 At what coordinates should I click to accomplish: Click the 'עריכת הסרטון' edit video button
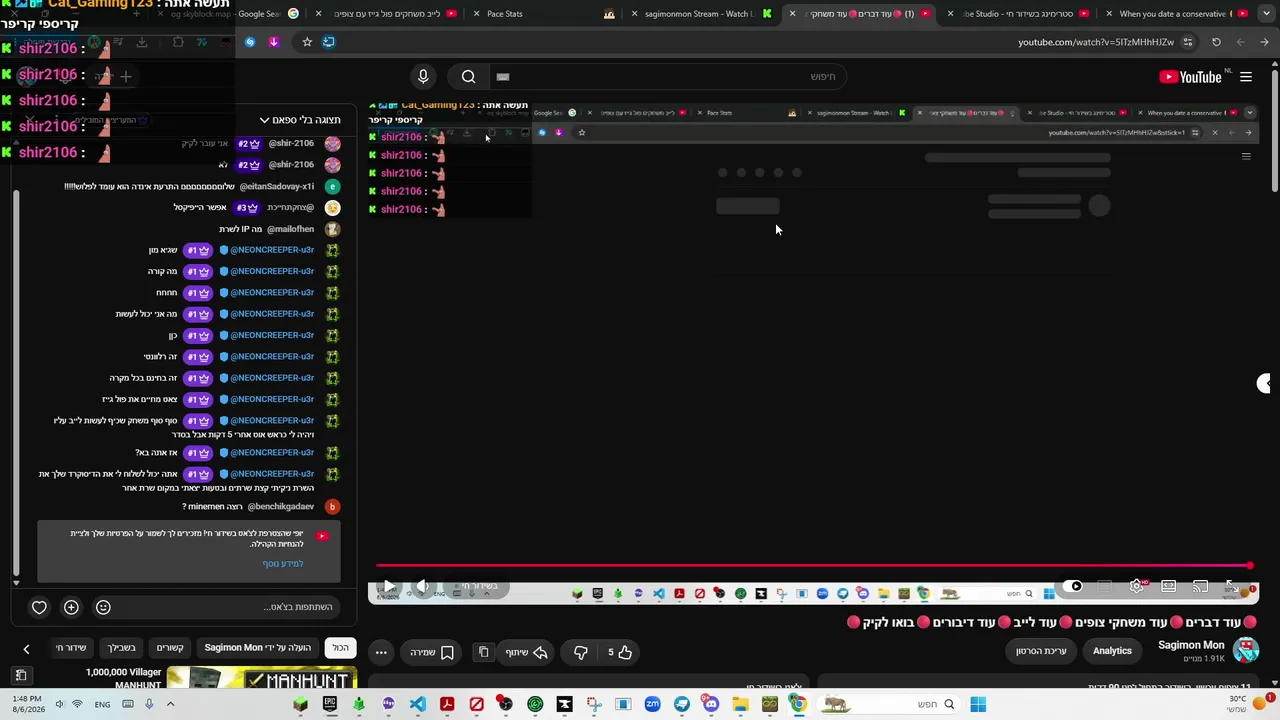point(1041,651)
